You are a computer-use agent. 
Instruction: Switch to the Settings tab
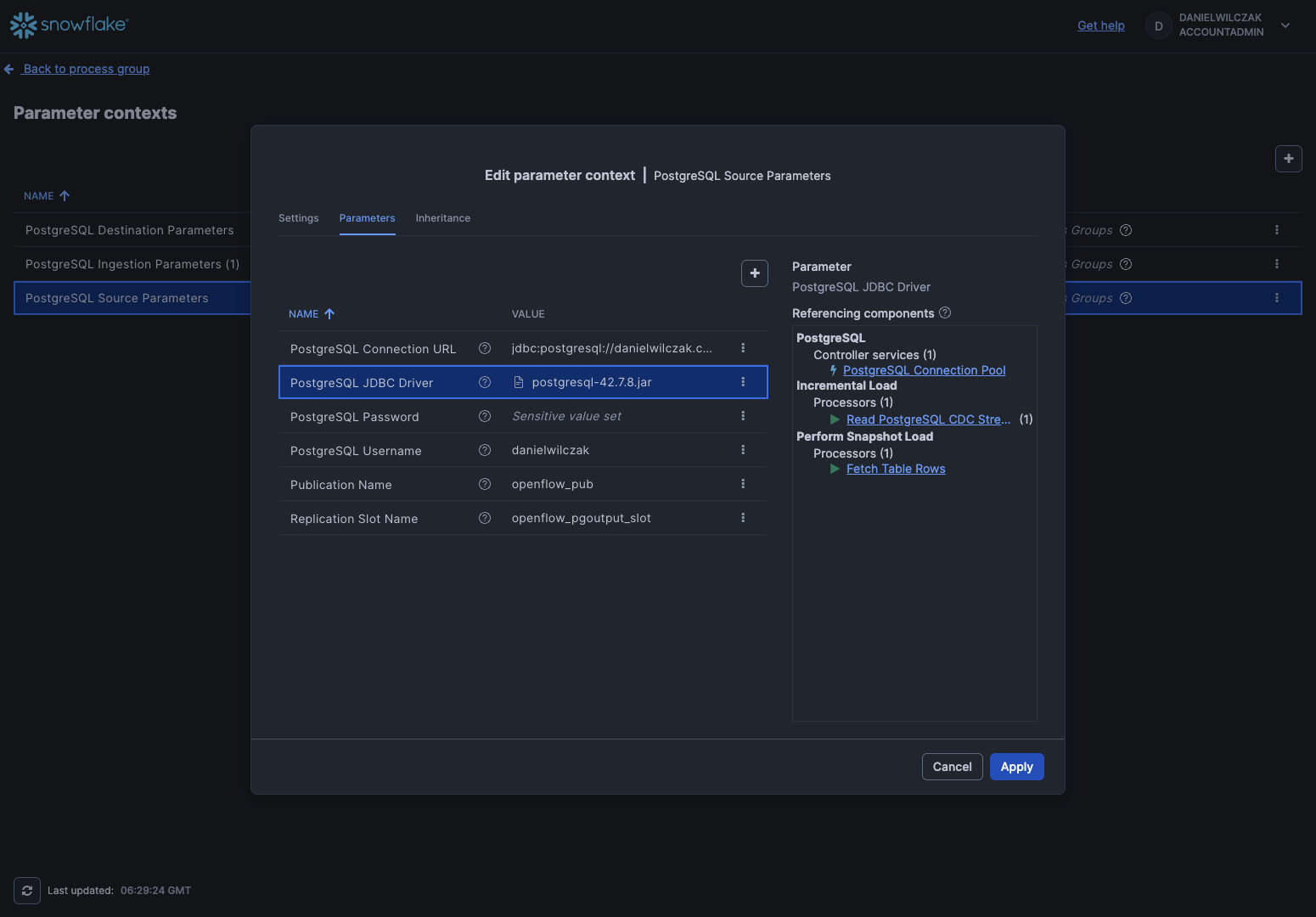[299, 218]
